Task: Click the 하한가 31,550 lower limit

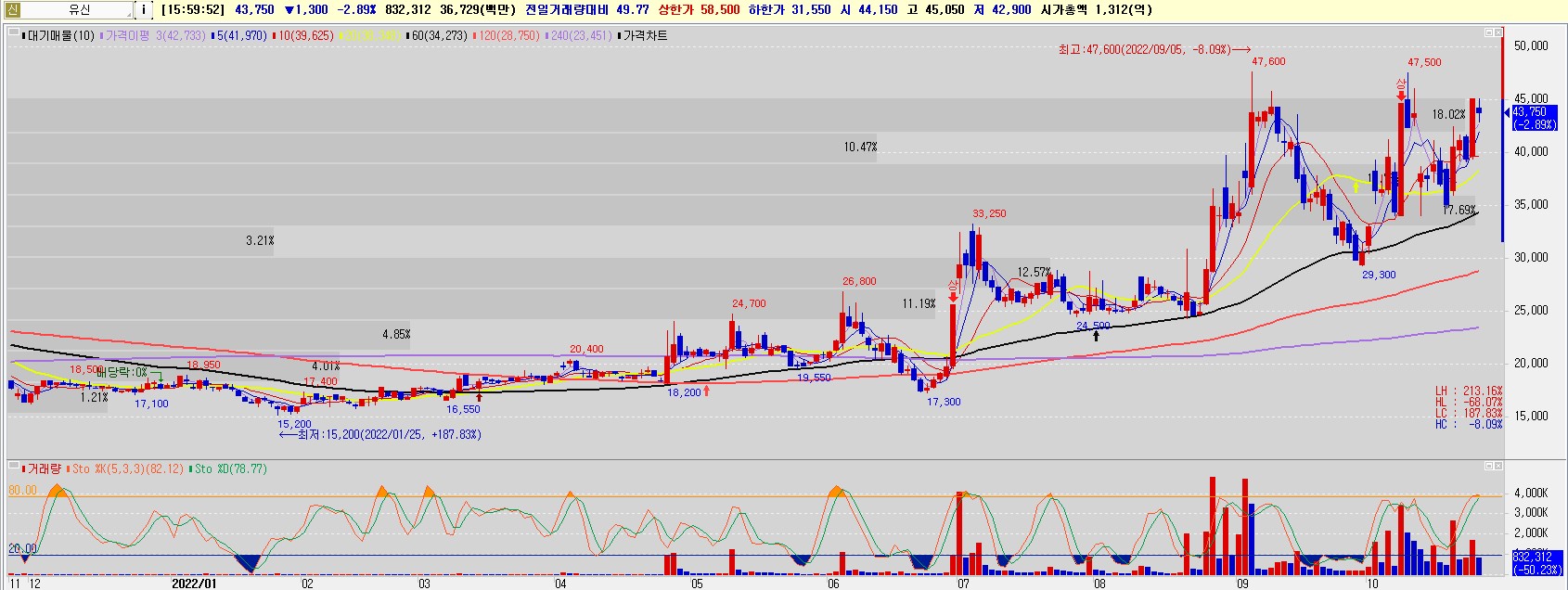Action: [x=790, y=9]
